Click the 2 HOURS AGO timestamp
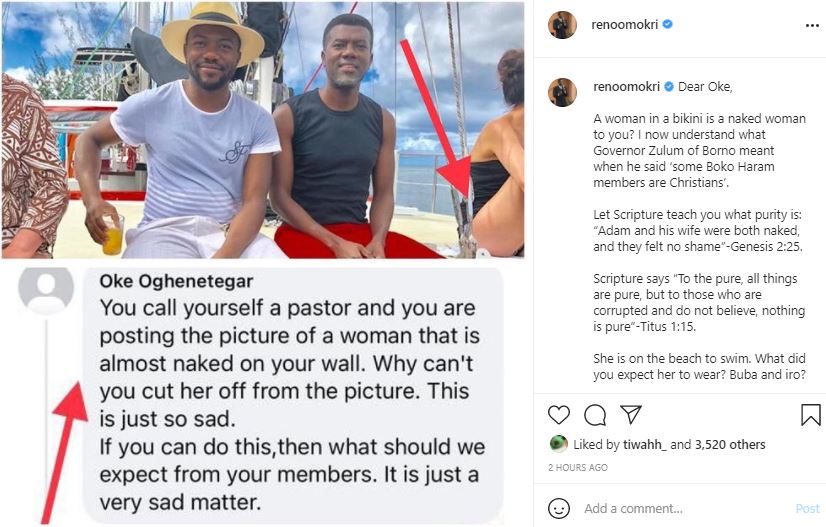 click(x=578, y=467)
